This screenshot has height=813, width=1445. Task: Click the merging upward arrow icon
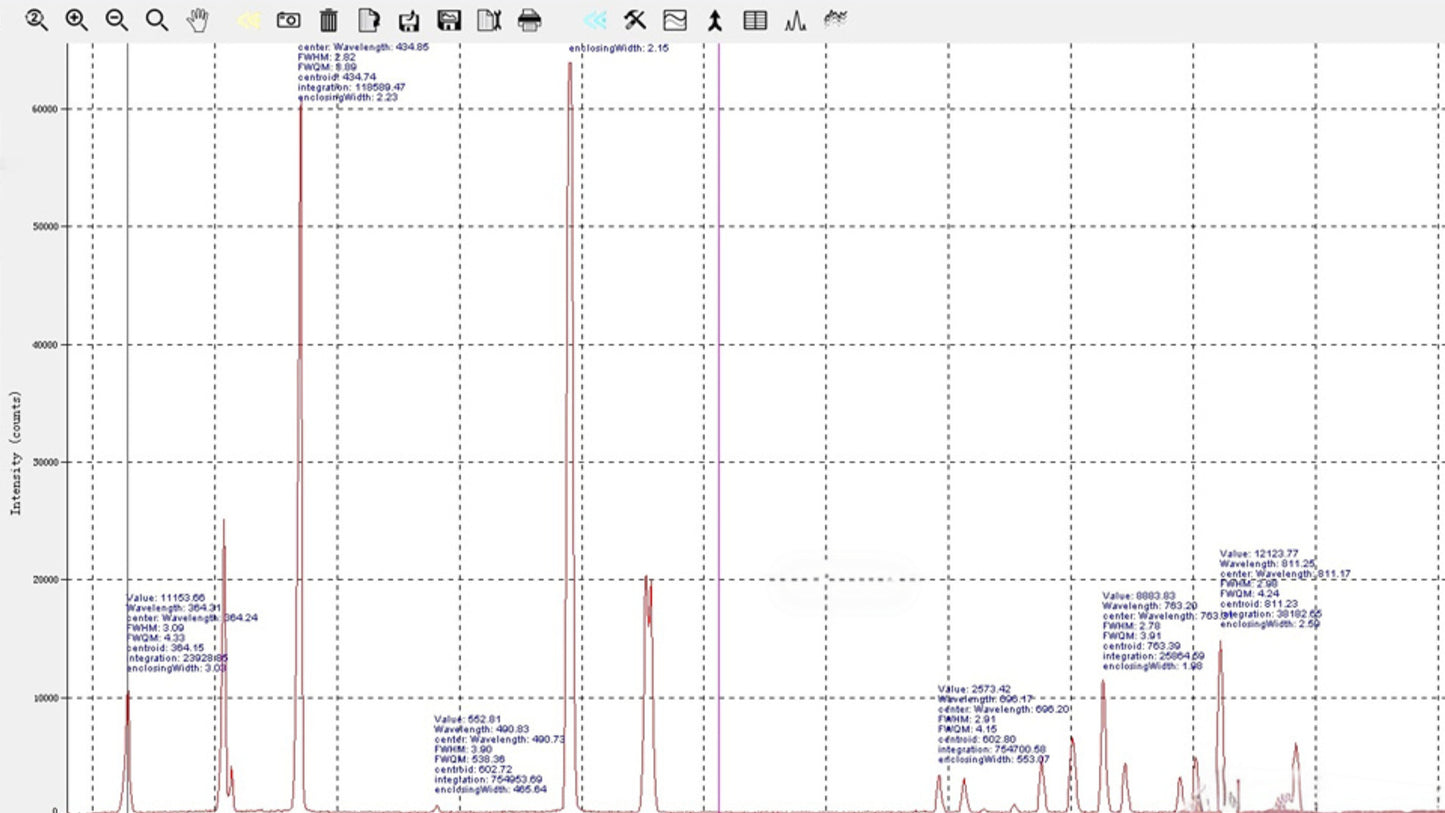pos(715,20)
